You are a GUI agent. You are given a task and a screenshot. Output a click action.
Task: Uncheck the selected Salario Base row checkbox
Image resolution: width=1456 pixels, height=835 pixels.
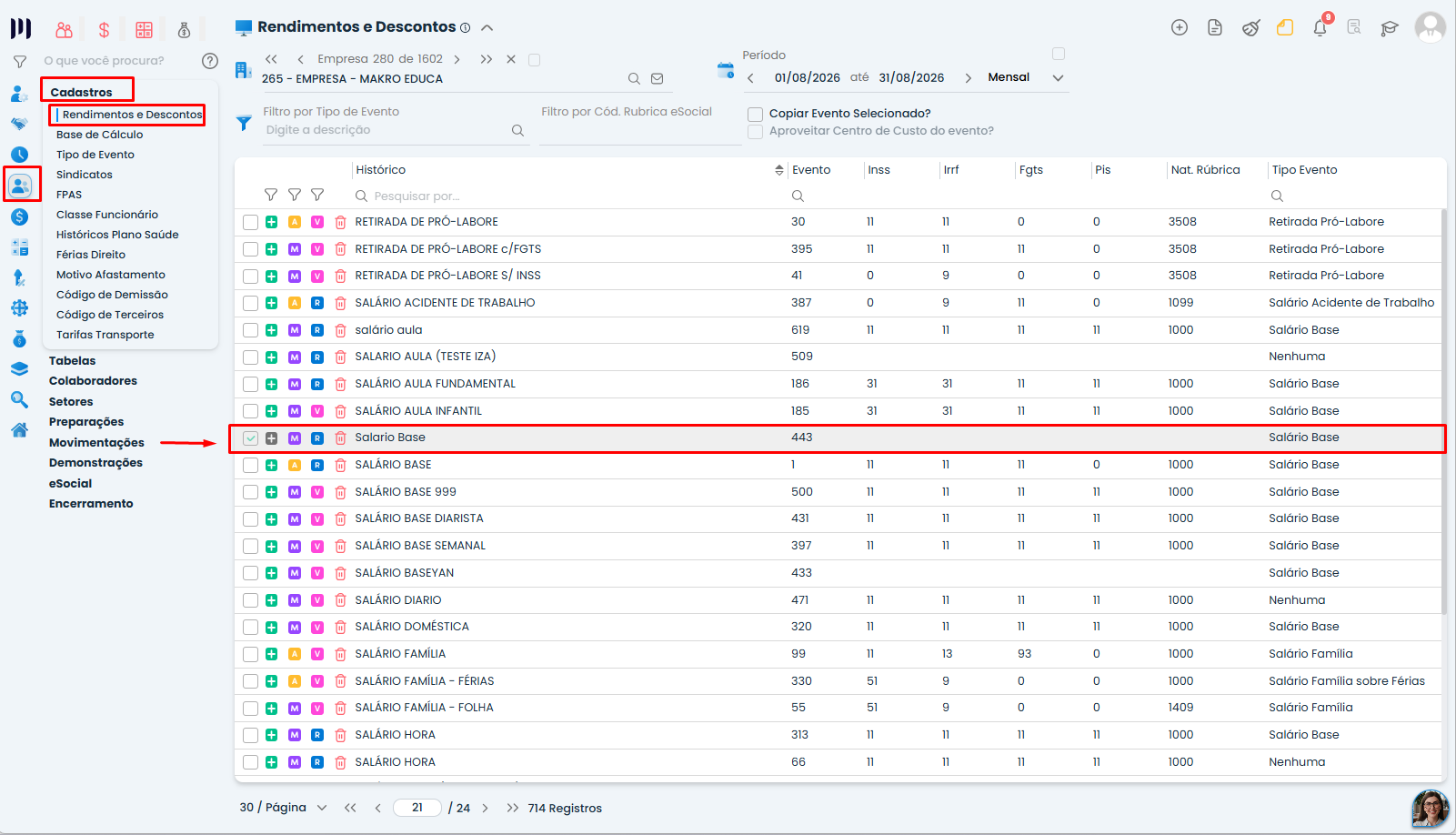point(250,438)
